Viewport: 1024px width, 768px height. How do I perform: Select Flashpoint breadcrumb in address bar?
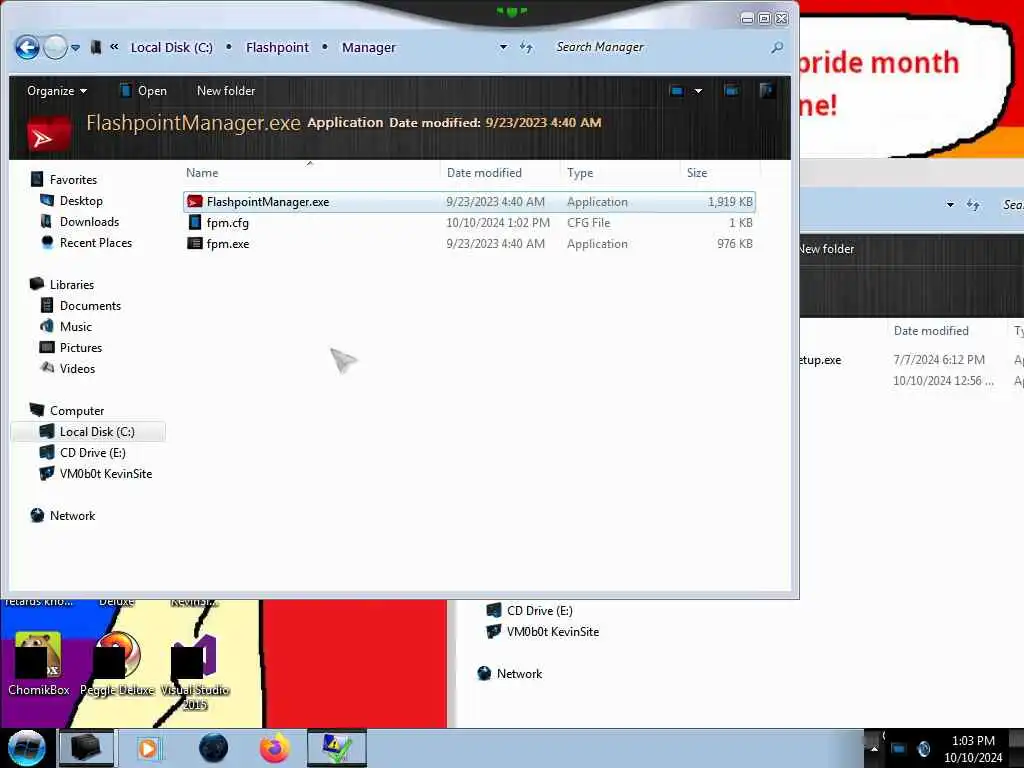tap(277, 48)
